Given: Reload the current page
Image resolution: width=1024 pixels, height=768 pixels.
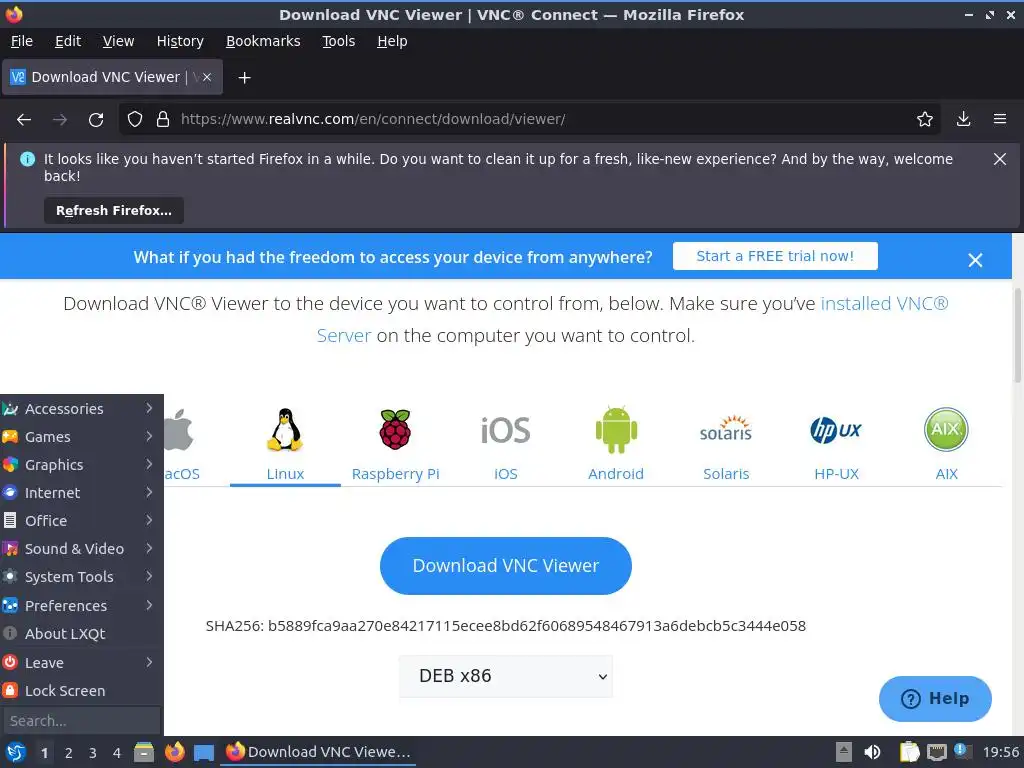Looking at the screenshot, I should [x=96, y=120].
